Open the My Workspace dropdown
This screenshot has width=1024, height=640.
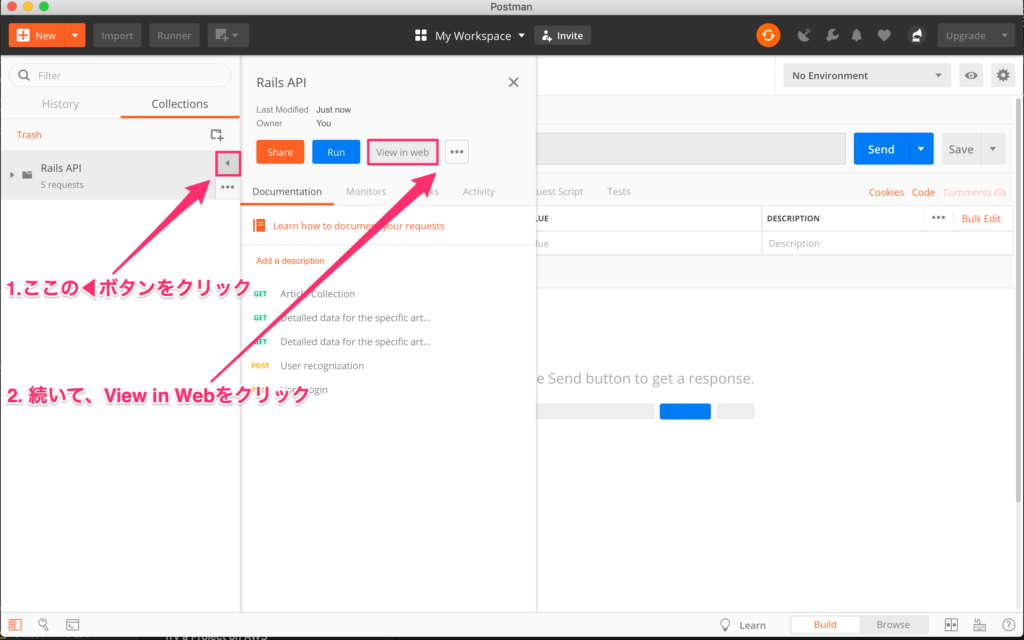(470, 36)
